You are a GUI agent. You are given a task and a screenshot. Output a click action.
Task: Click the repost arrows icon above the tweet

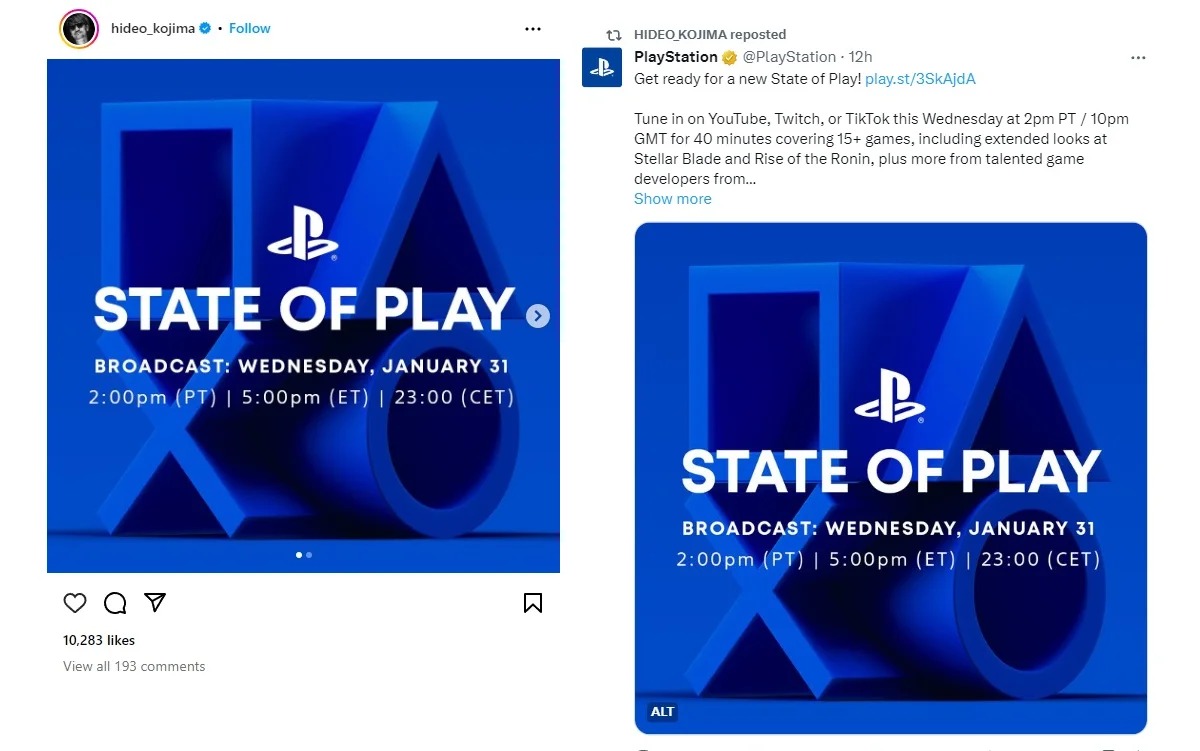(x=613, y=34)
